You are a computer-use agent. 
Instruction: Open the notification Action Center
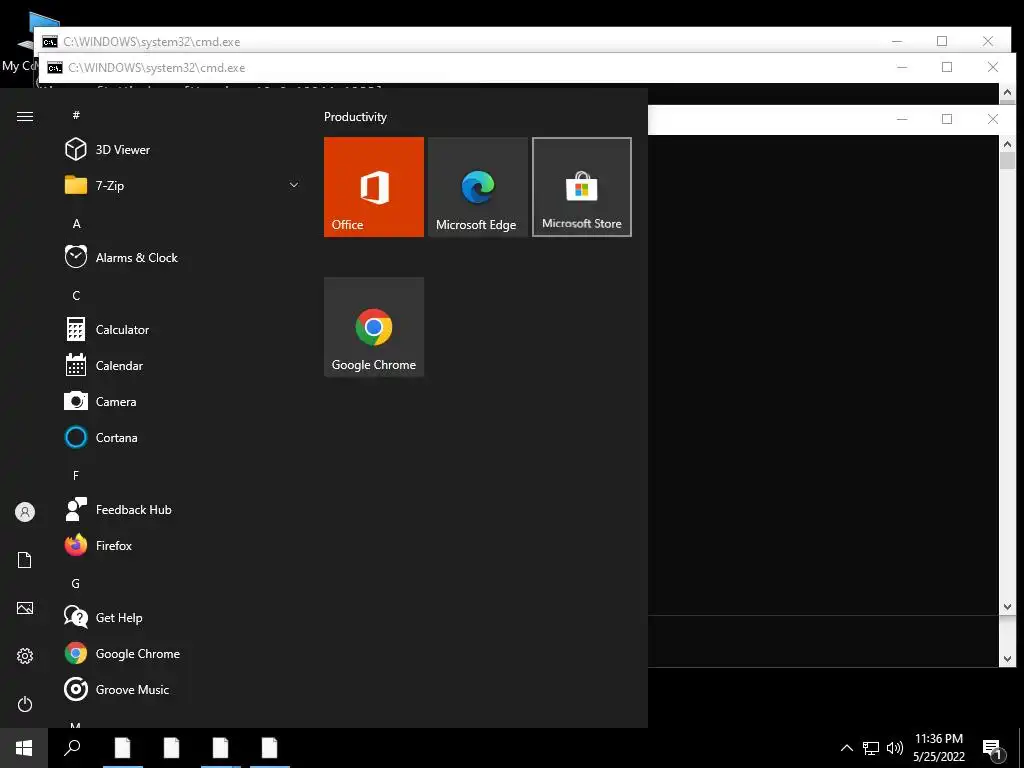pyautogui.click(x=992, y=749)
